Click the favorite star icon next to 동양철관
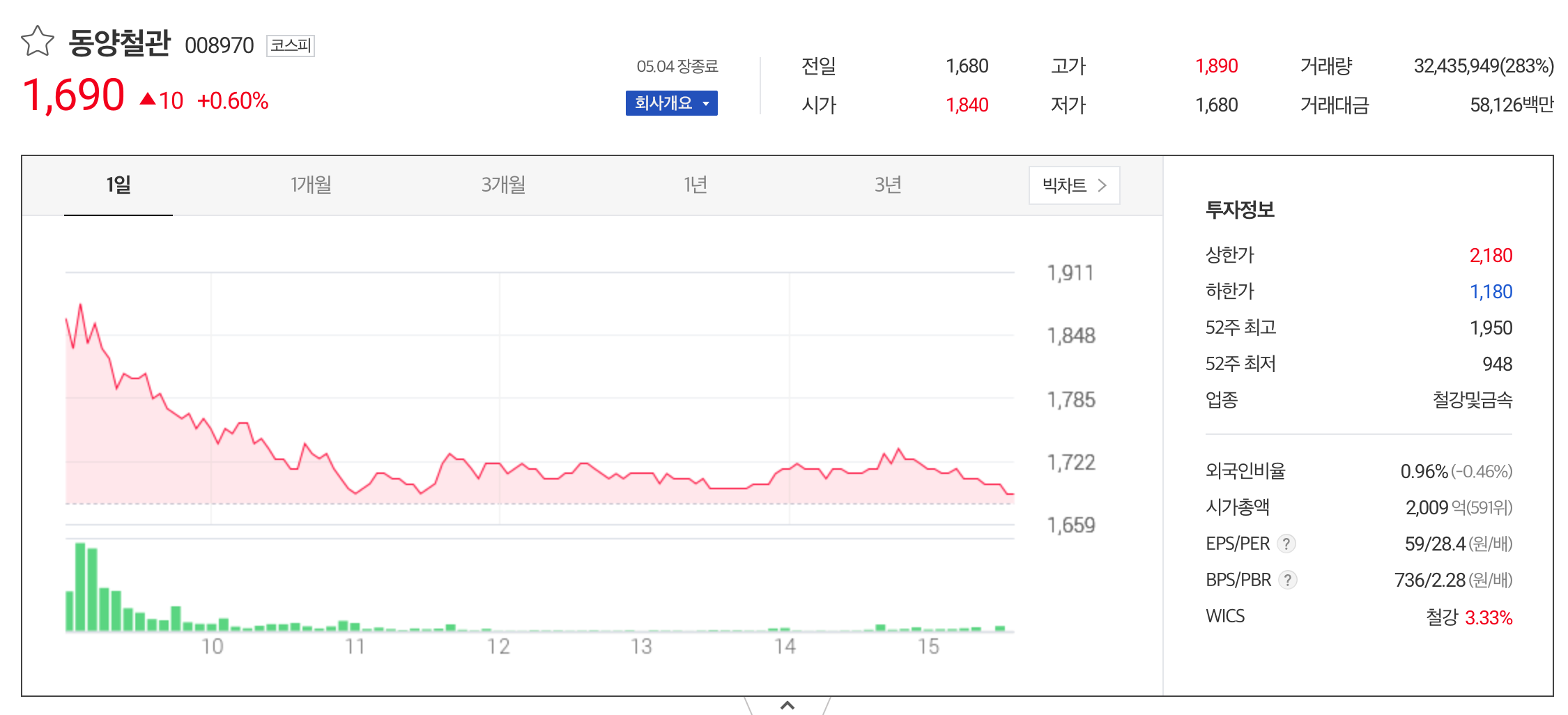This screenshot has height=715, width=1568. click(x=38, y=41)
